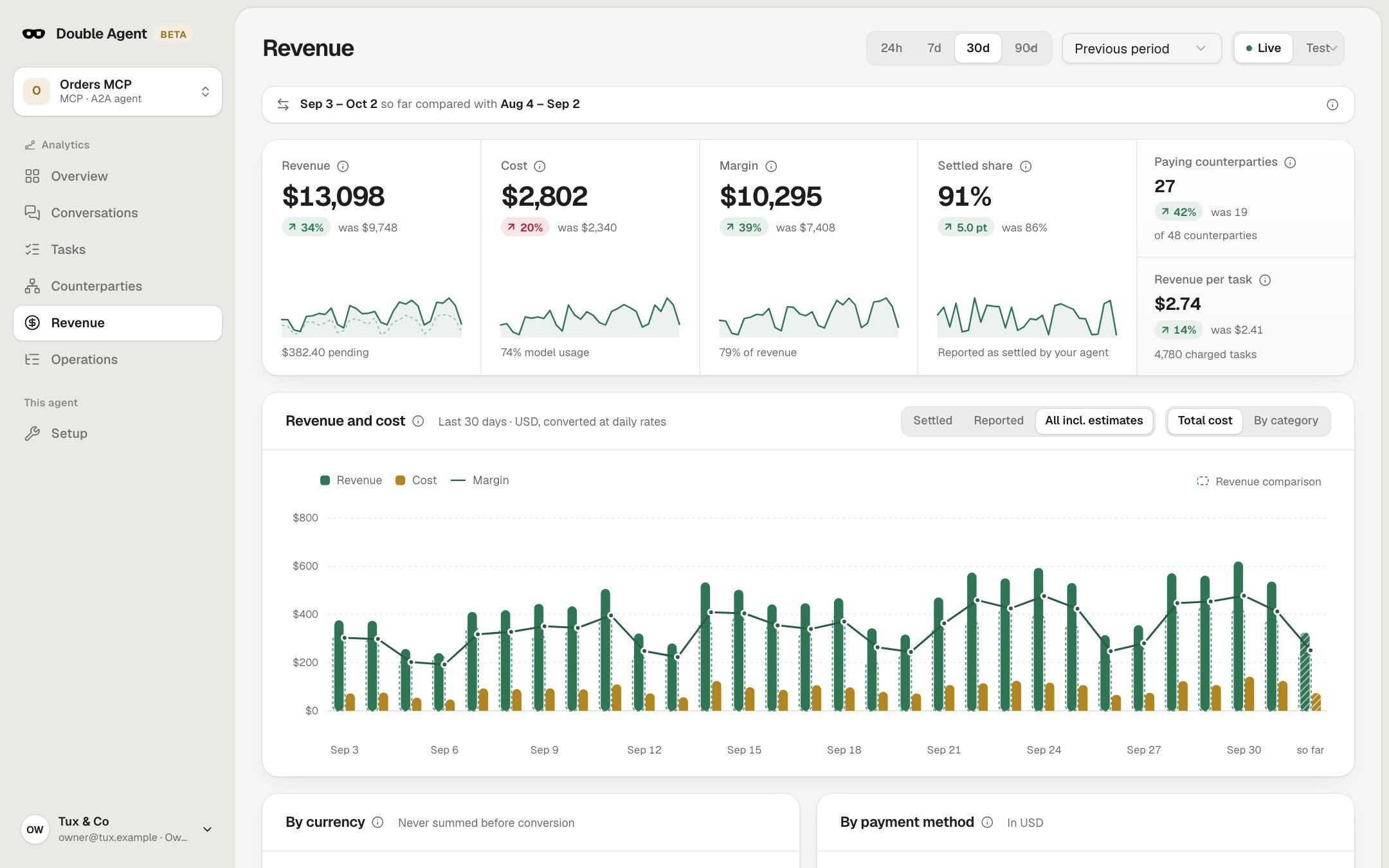The height and width of the screenshot is (868, 1389).
Task: Show info for Cost card
Action: coord(540,166)
